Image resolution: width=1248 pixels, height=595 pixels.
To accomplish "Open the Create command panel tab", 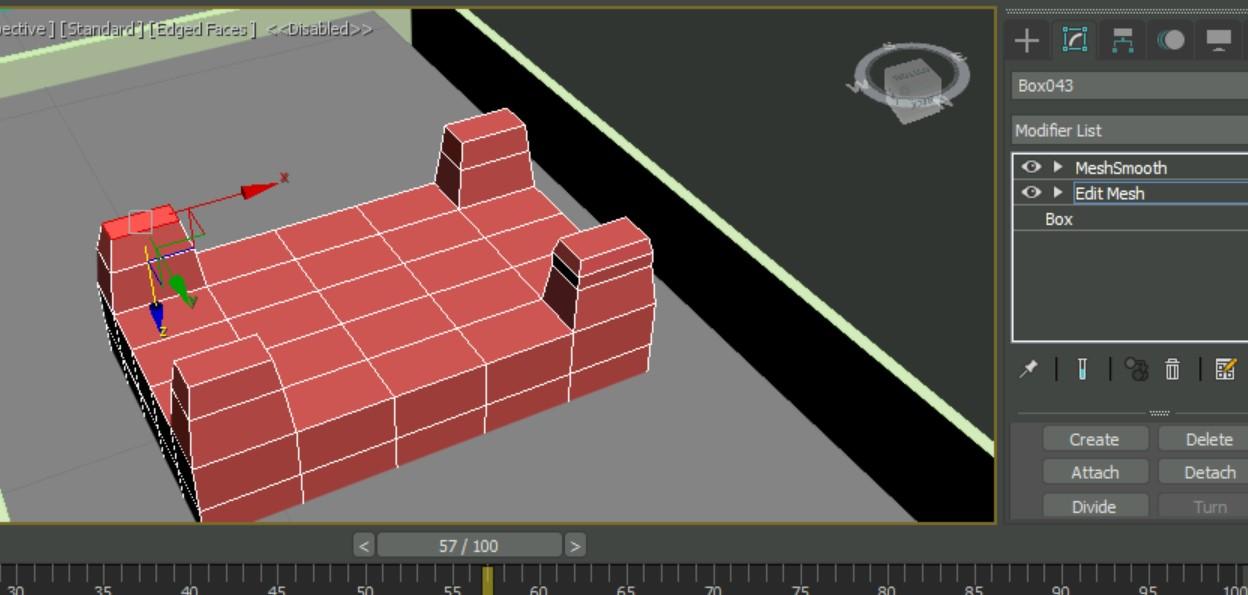I will tap(1027, 40).
